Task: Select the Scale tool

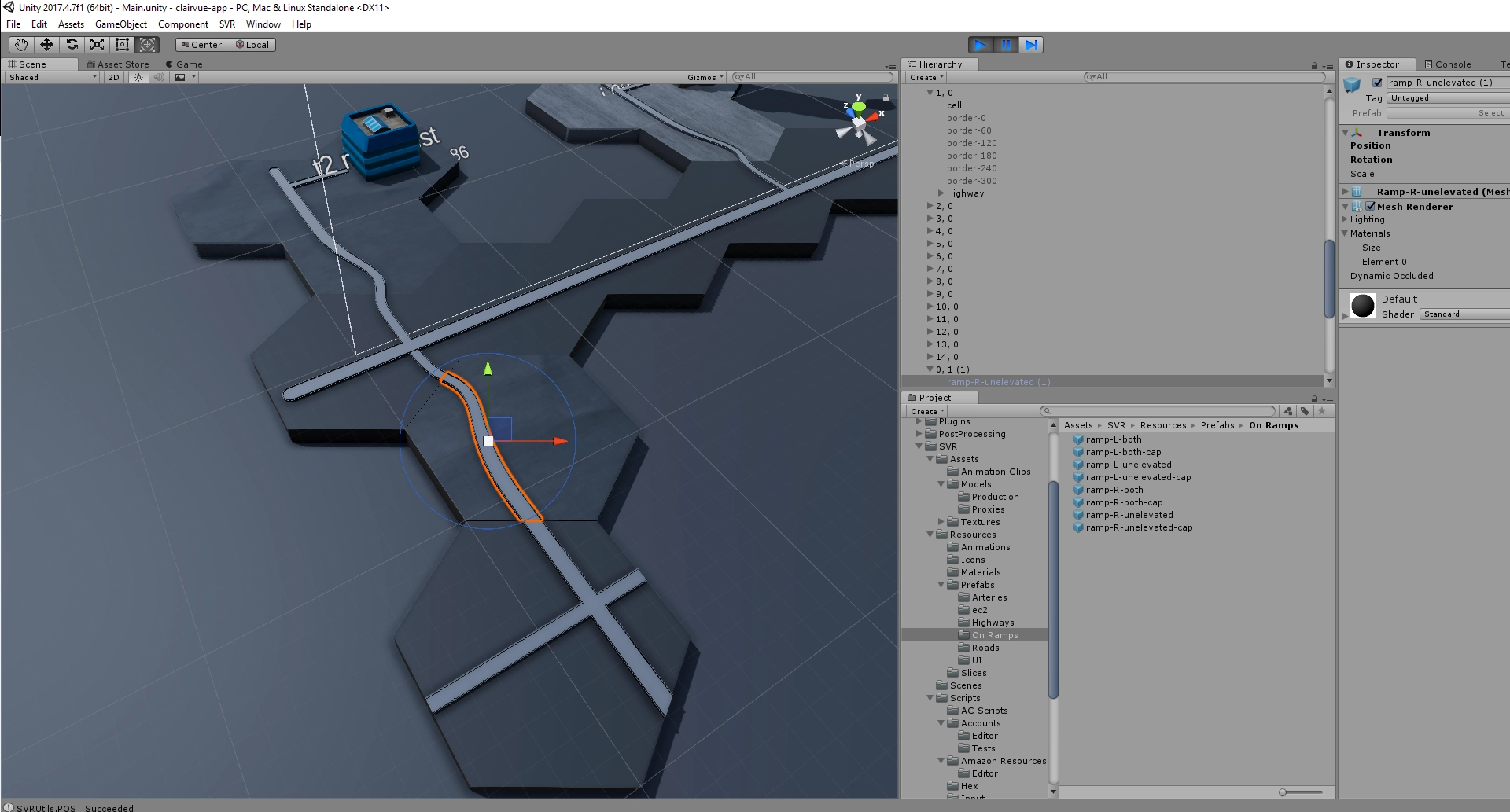Action: coord(97,45)
